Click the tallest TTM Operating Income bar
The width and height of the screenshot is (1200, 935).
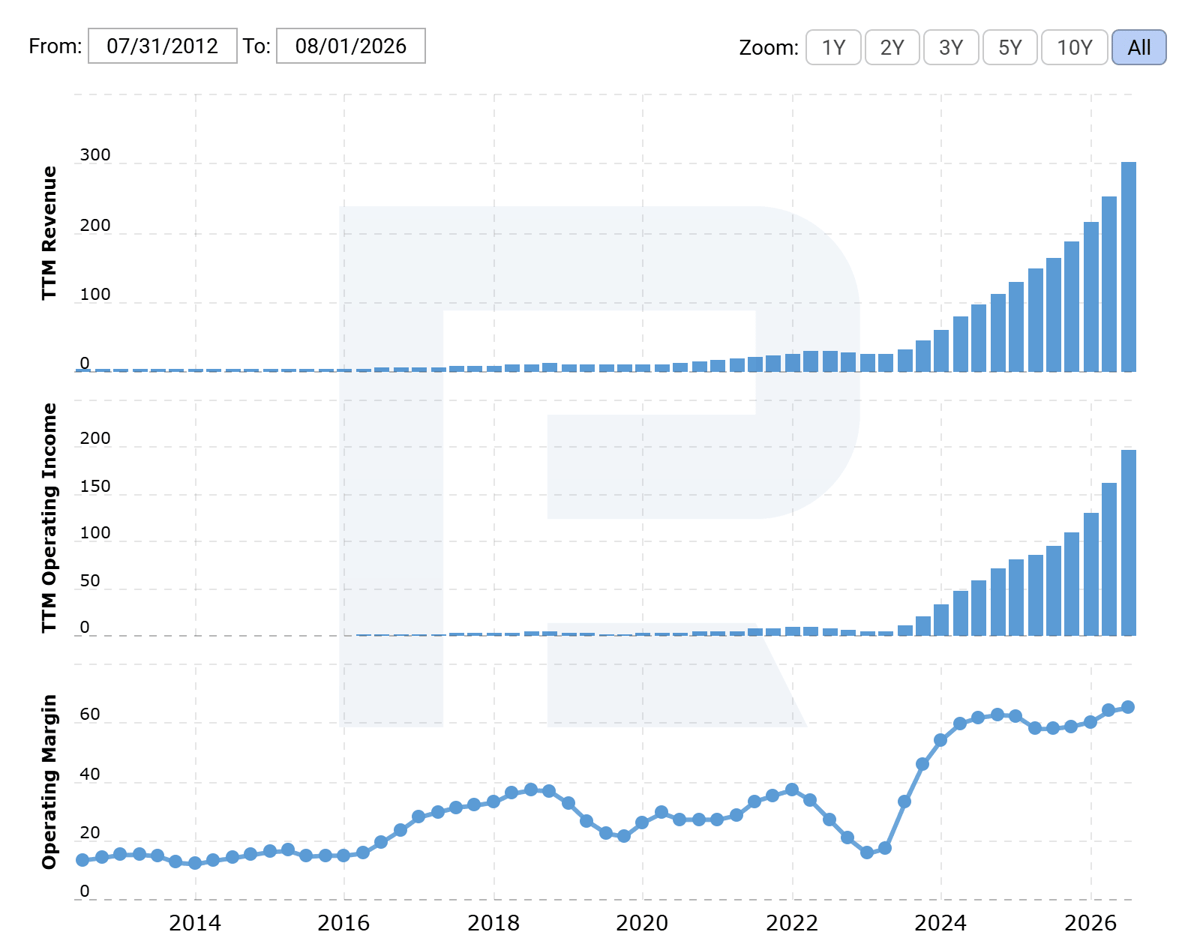point(1128,542)
